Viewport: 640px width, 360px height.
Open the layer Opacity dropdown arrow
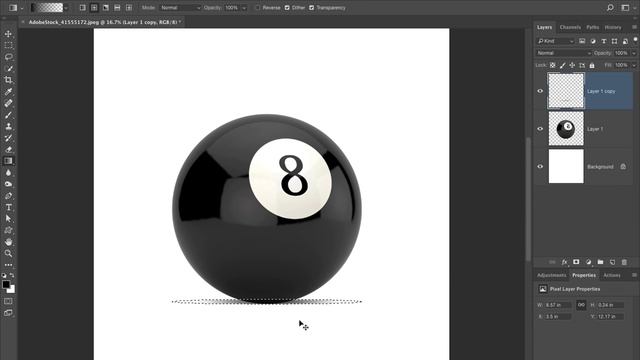click(x=633, y=53)
